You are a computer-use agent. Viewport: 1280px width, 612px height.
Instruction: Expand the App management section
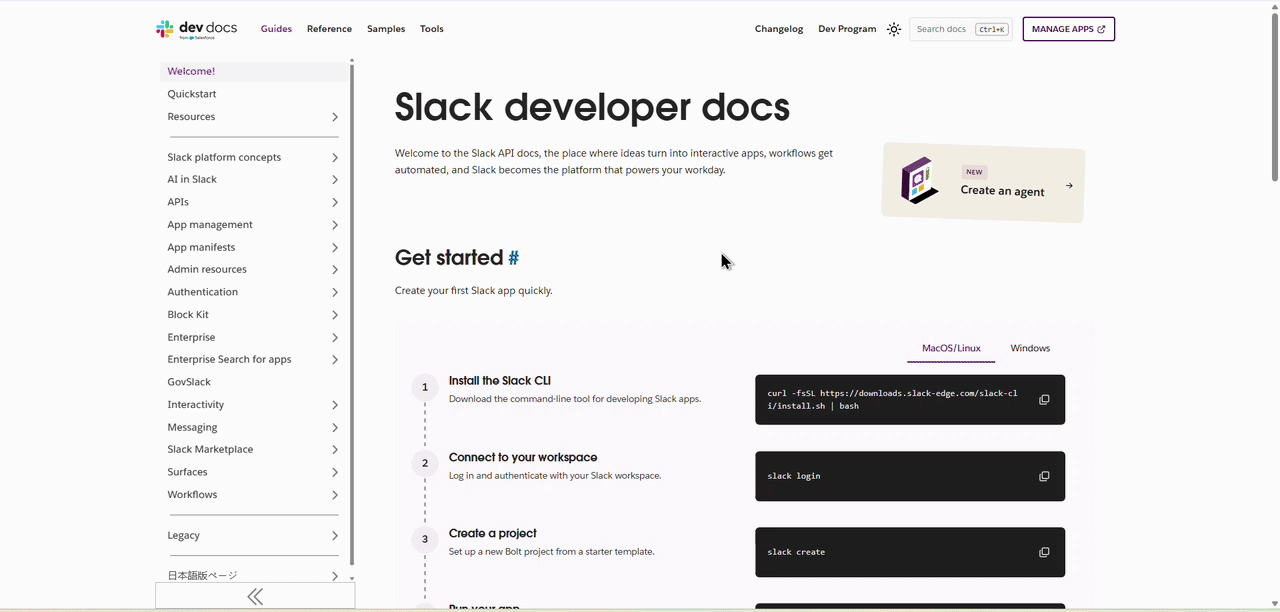point(335,225)
